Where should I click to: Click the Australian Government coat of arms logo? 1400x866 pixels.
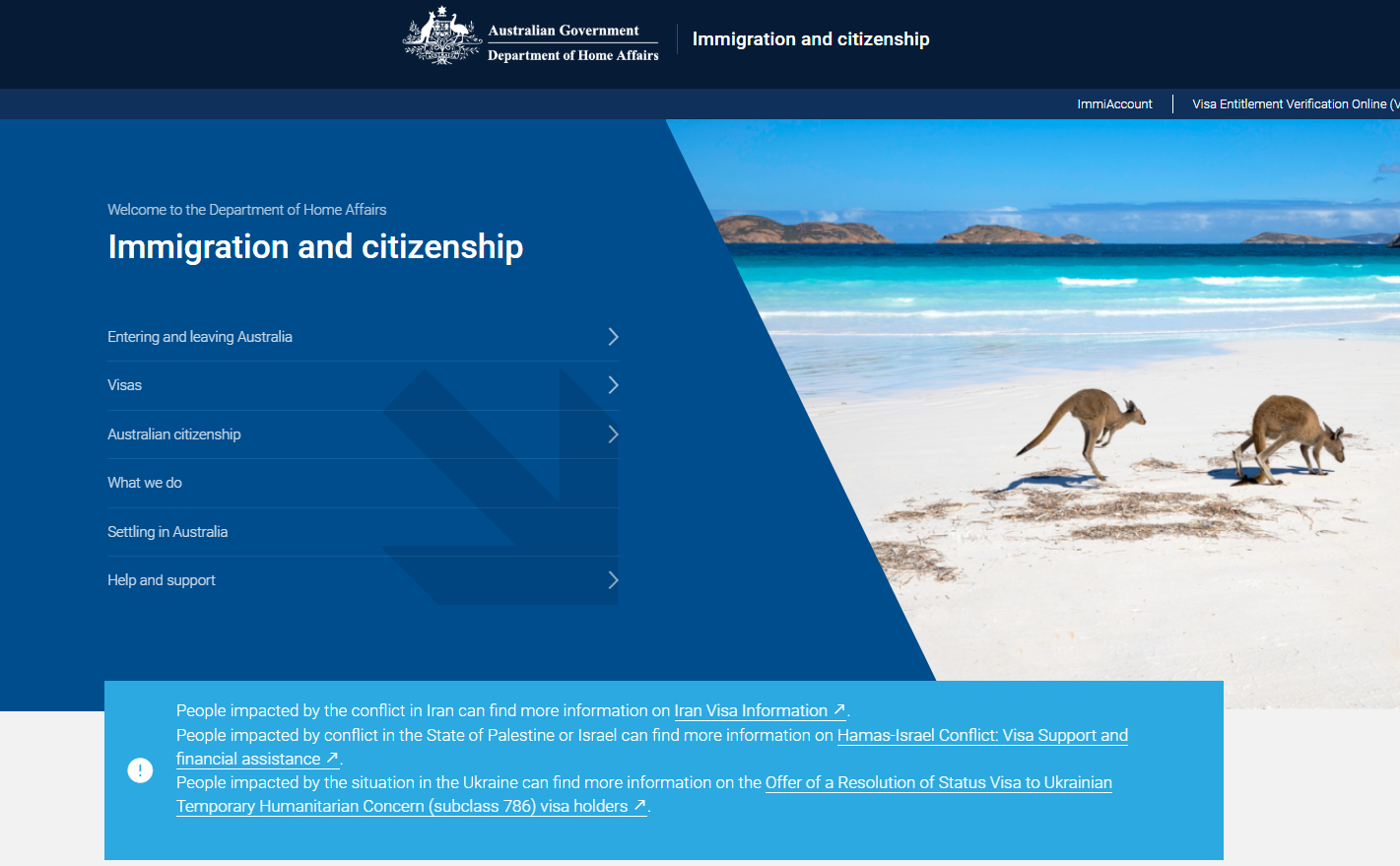point(441,37)
